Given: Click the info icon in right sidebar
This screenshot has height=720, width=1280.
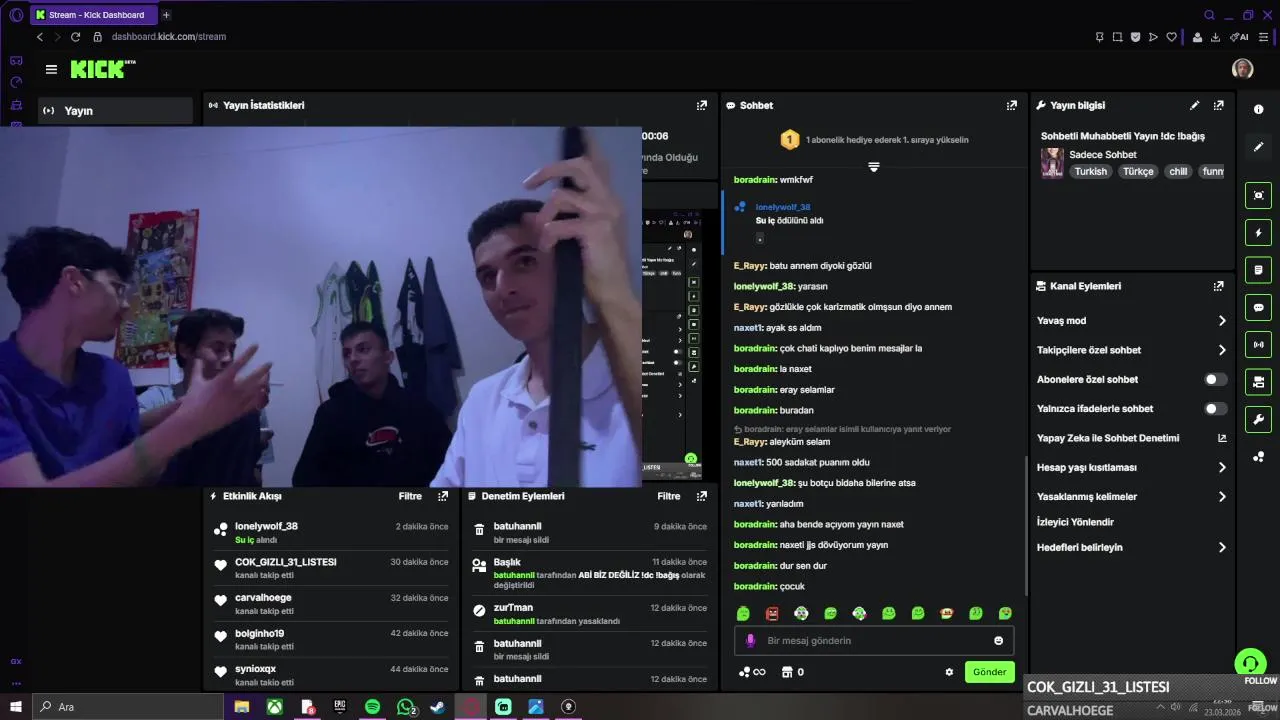Looking at the screenshot, I should pos(1258,109).
